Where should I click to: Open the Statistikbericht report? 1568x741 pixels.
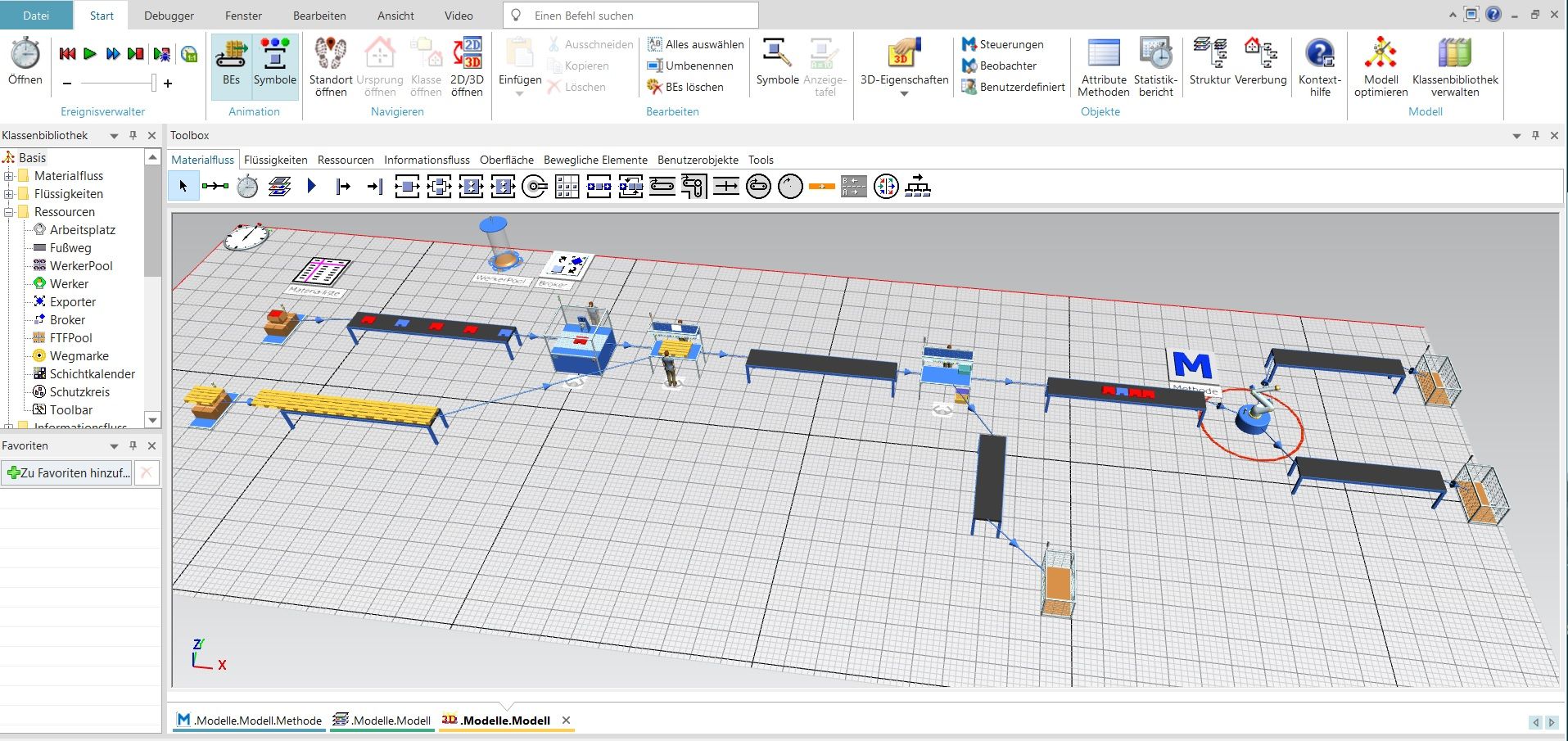point(1155,54)
